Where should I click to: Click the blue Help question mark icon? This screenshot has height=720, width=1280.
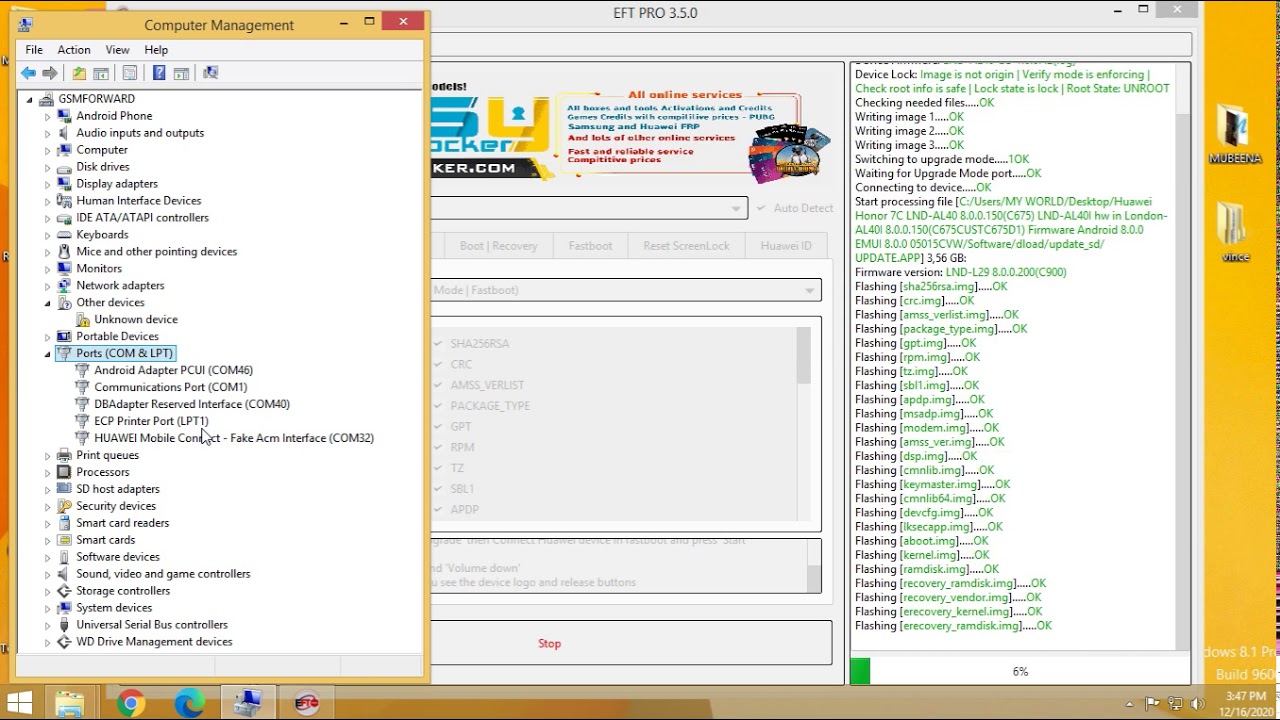159,73
